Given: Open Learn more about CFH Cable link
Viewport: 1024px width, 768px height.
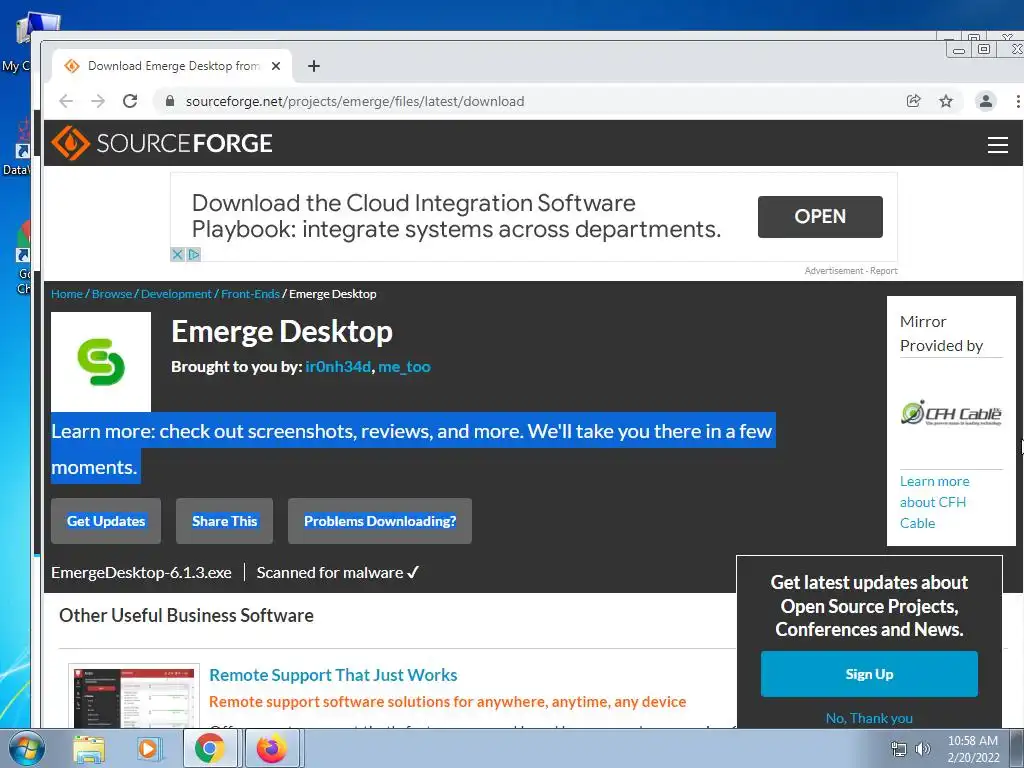Looking at the screenshot, I should coord(934,502).
